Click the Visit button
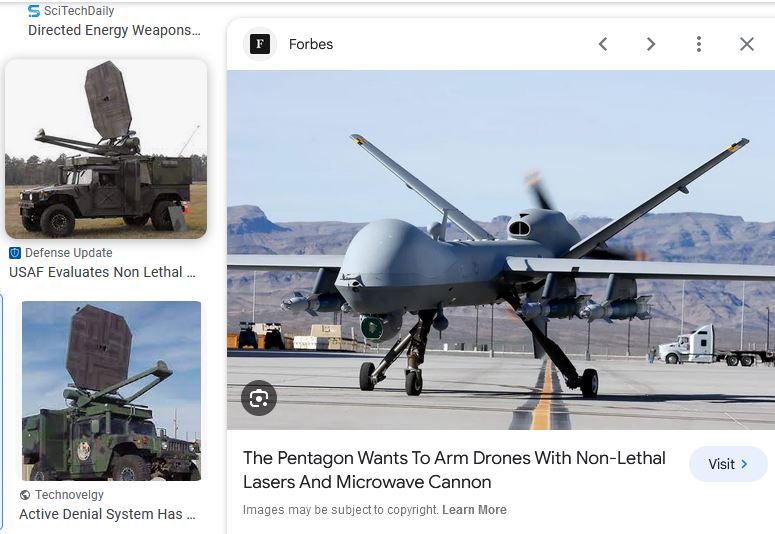The height and width of the screenshot is (534, 775). (728, 464)
